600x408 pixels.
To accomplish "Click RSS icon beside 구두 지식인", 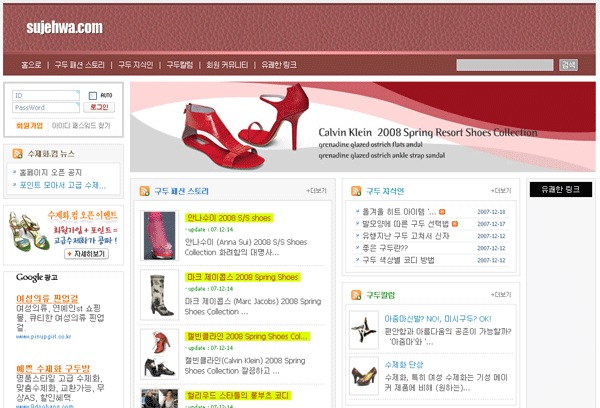I will (356, 191).
